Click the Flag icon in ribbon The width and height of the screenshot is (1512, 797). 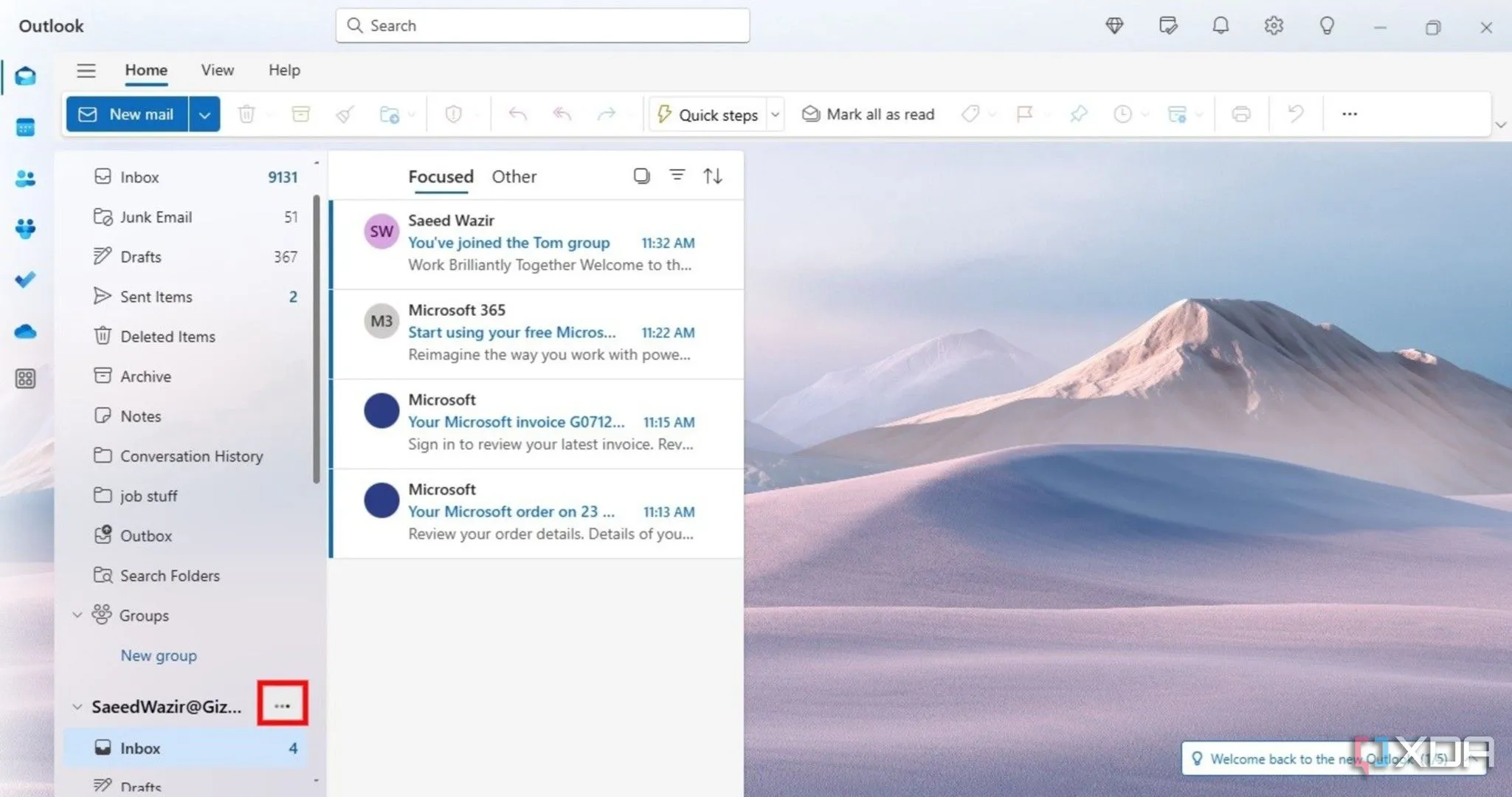pos(1024,114)
